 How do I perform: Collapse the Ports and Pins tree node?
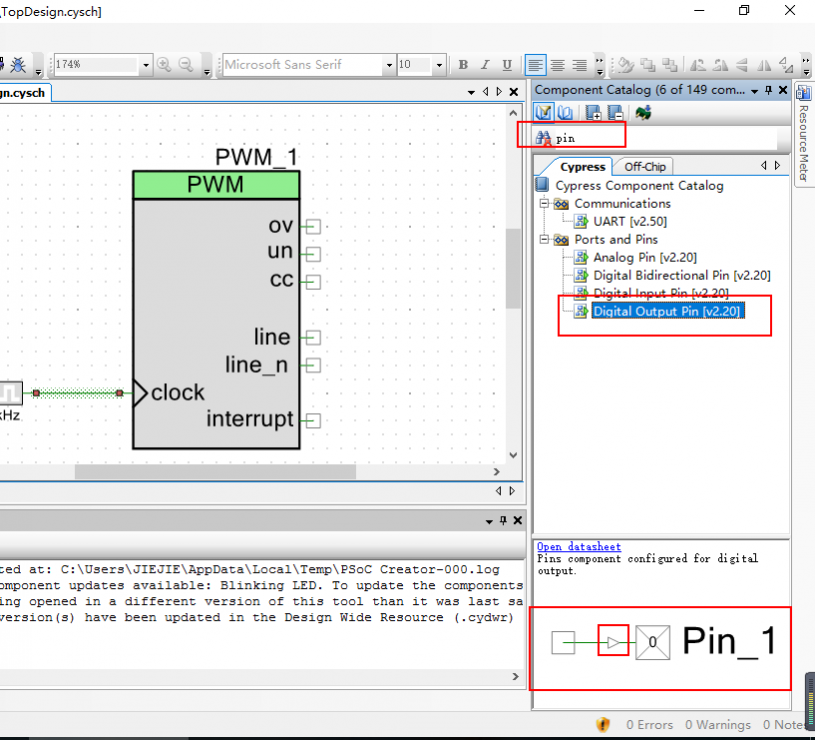pos(545,240)
